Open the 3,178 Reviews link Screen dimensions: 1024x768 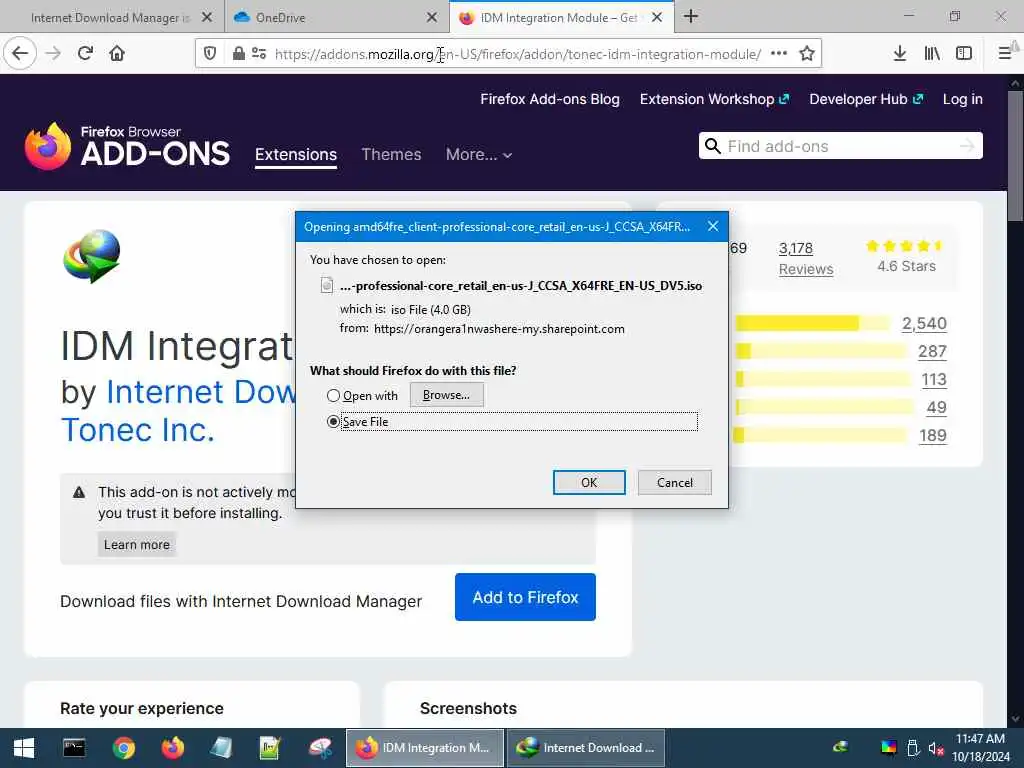click(x=805, y=259)
